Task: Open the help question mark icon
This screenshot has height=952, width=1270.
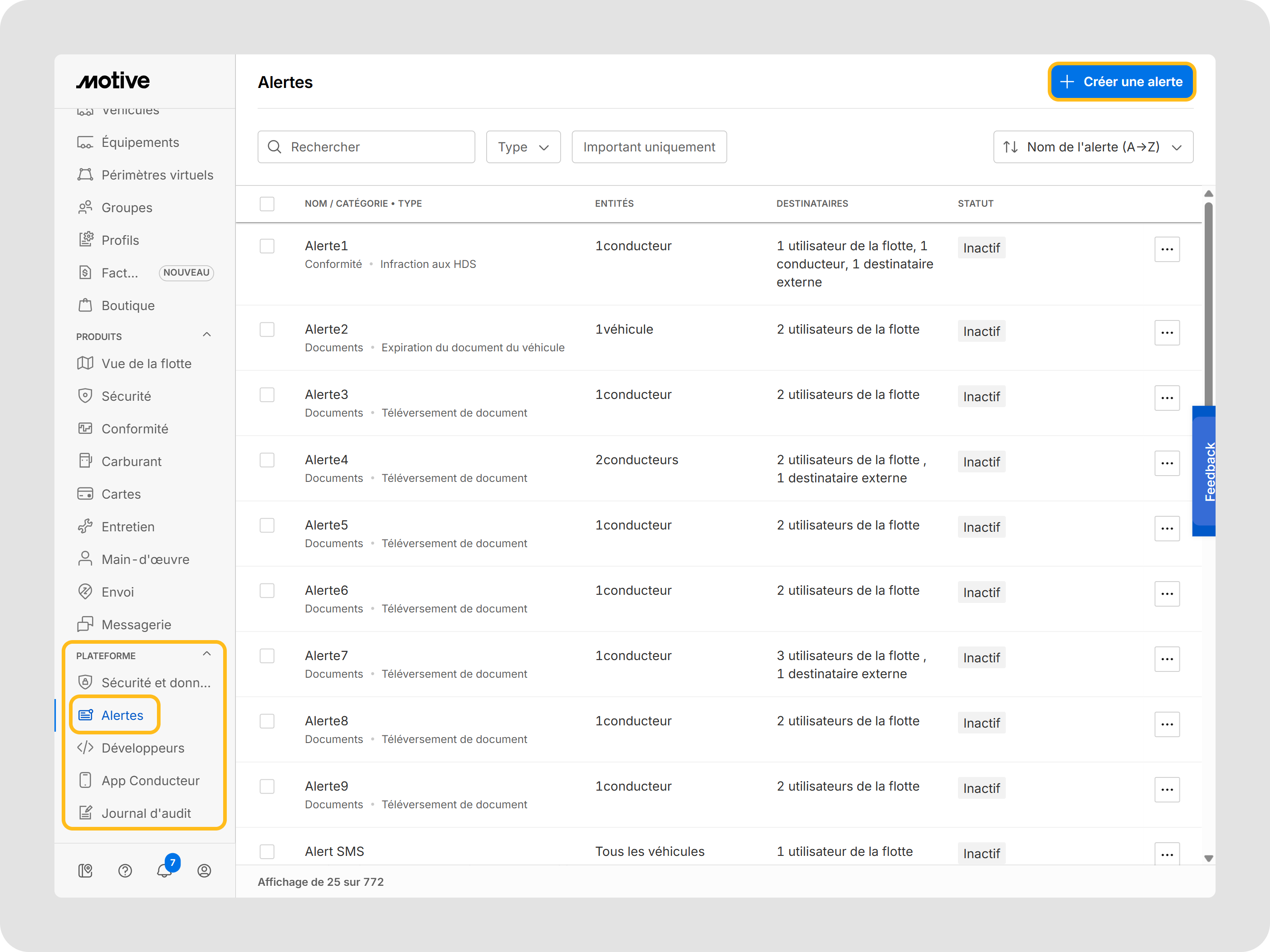Action: [125, 870]
